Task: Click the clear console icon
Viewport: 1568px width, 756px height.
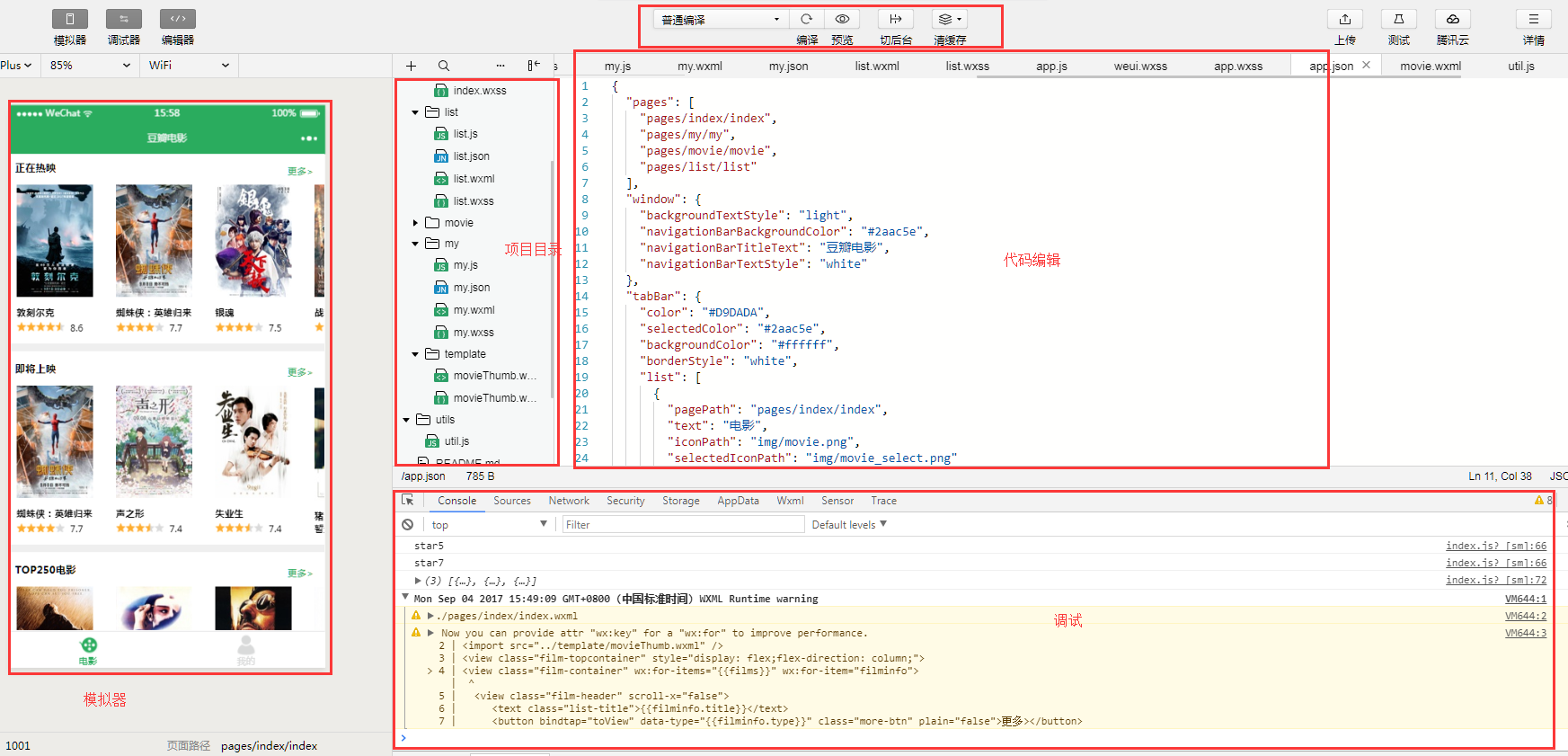Action: [x=408, y=524]
